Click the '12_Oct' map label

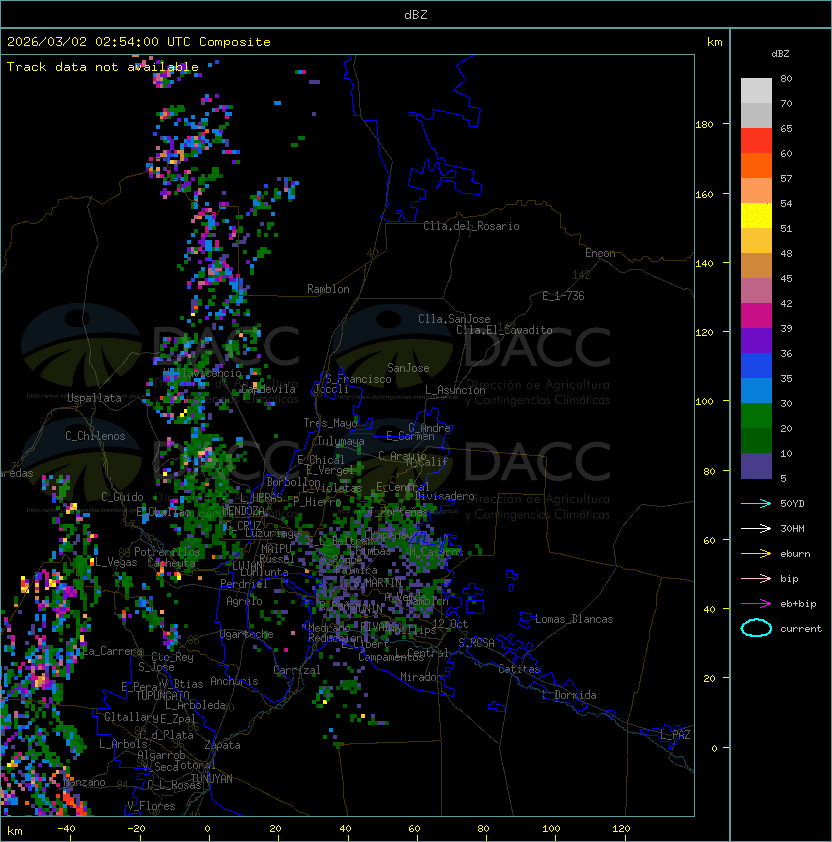pos(450,624)
